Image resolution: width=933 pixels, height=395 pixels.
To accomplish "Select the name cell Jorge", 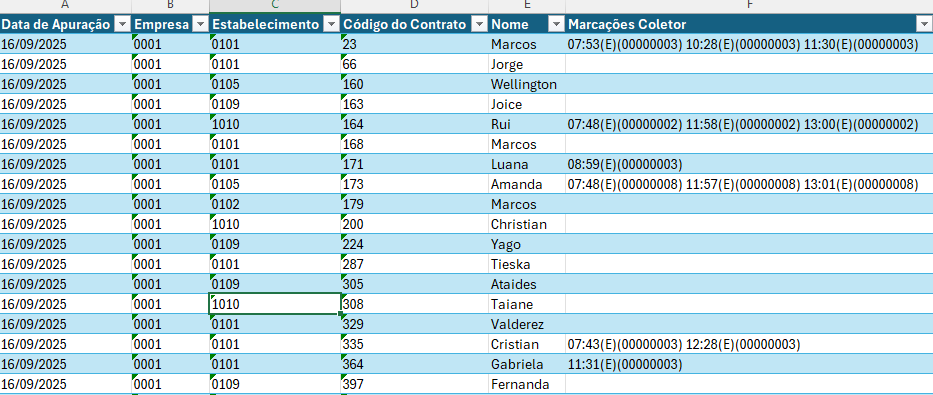I will (x=527, y=64).
